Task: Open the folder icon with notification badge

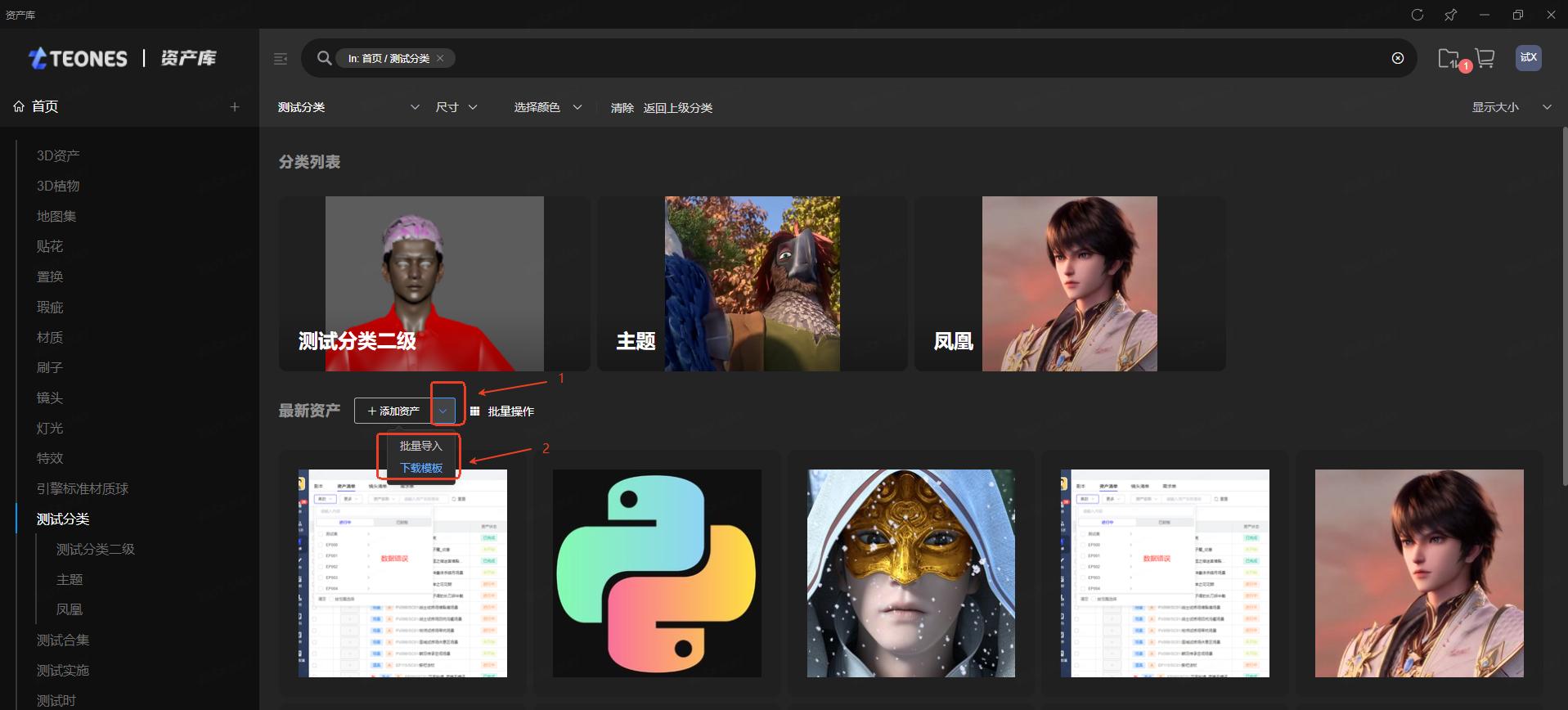Action: [x=1449, y=58]
